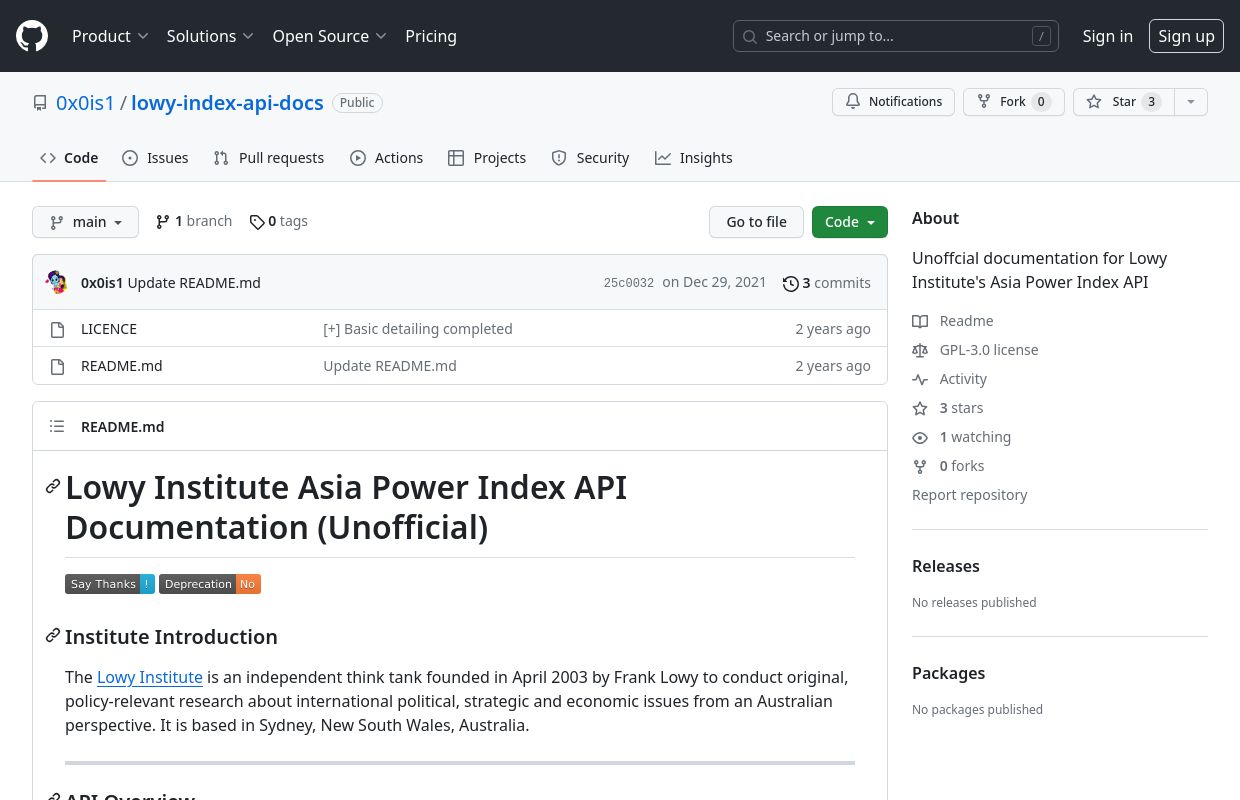Click the repository book icon beside 0x0is1

pyautogui.click(x=40, y=103)
